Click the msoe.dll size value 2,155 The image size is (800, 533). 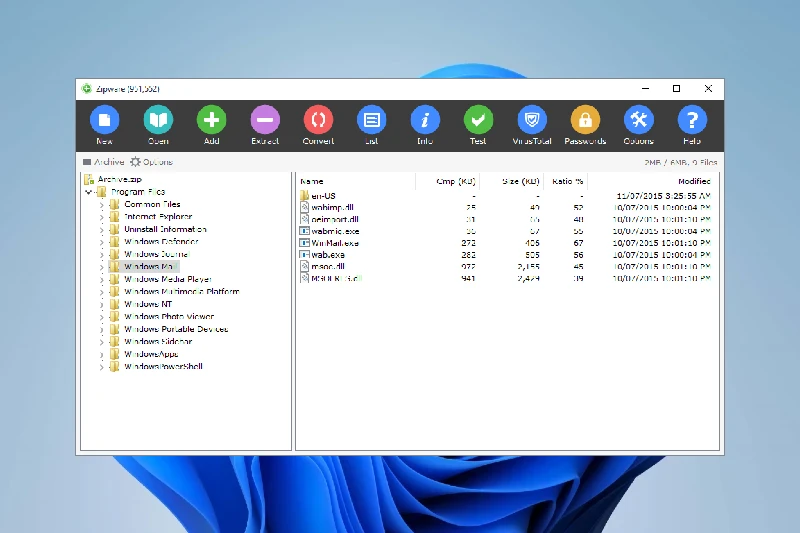pyautogui.click(x=527, y=267)
